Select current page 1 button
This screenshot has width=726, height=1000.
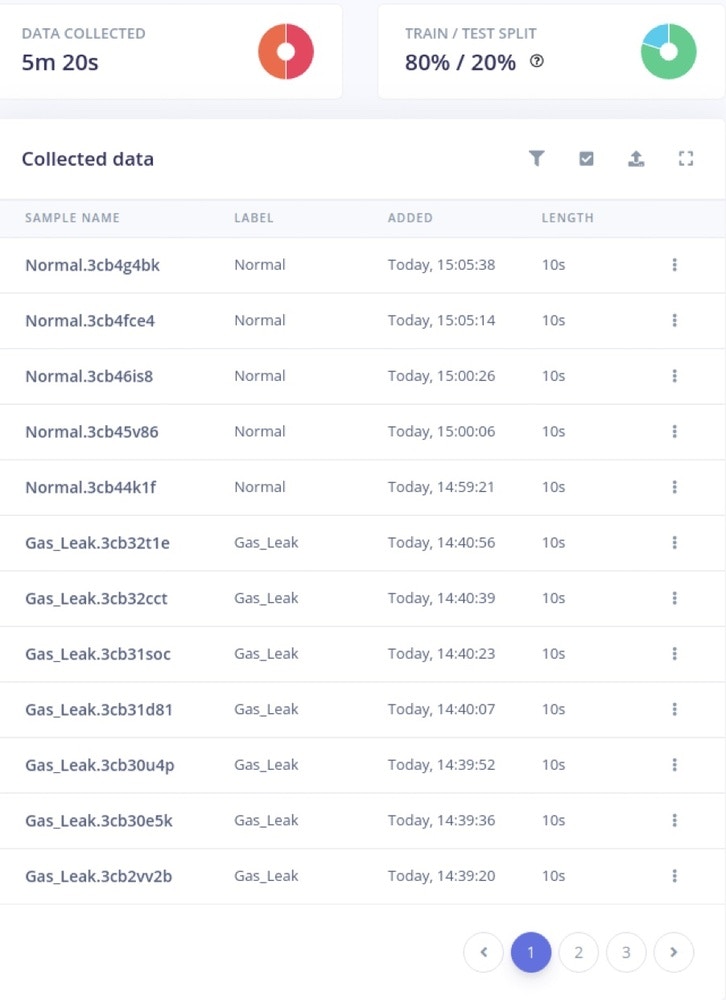531,952
